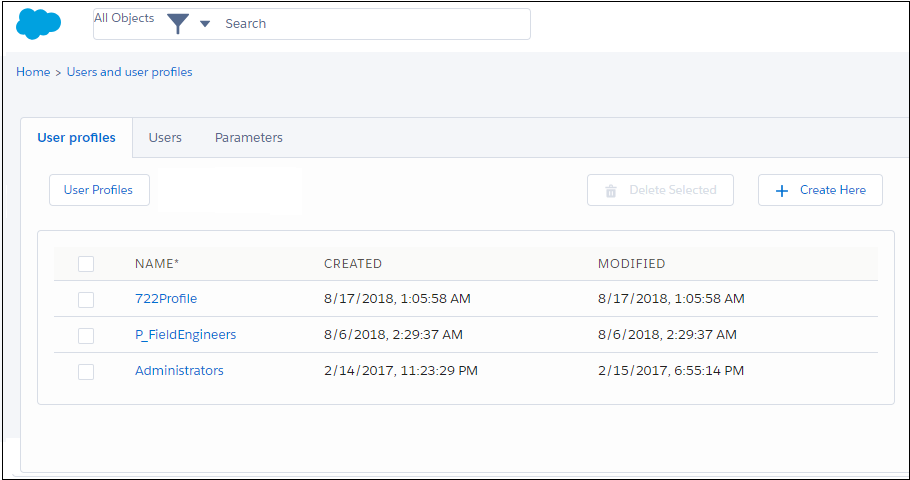Click the created date 8/17/2018, 1:05:58 AM
The width and height of the screenshot is (910, 480).
coord(397,299)
